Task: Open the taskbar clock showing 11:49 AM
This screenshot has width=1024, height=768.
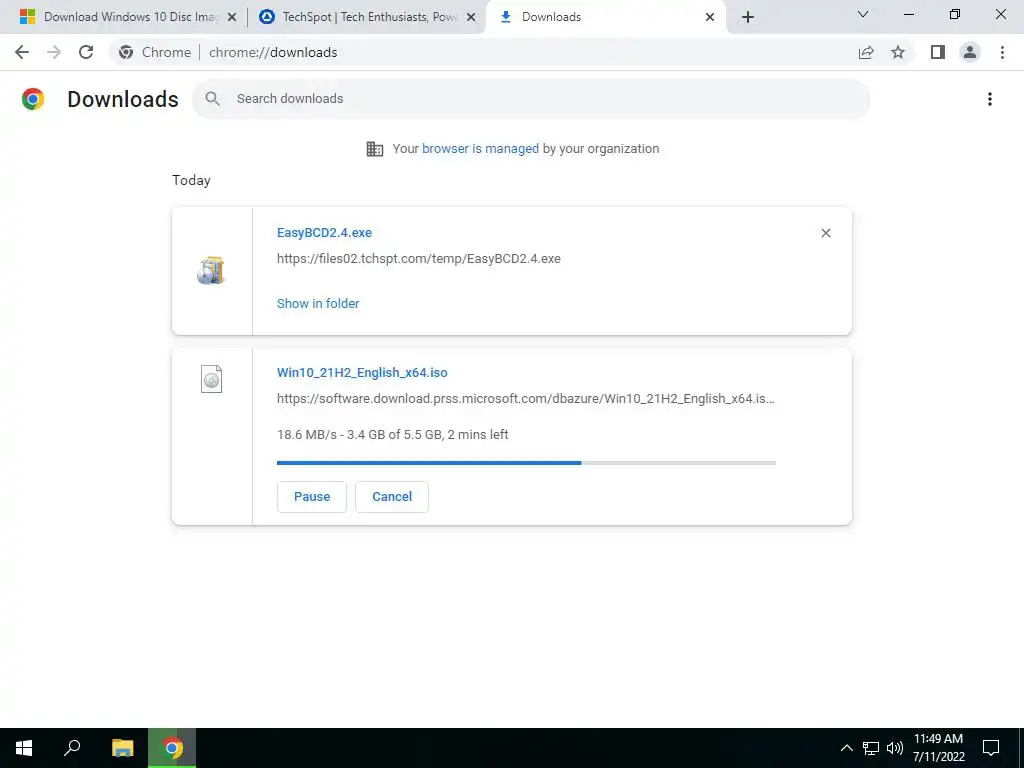Action: (938, 748)
